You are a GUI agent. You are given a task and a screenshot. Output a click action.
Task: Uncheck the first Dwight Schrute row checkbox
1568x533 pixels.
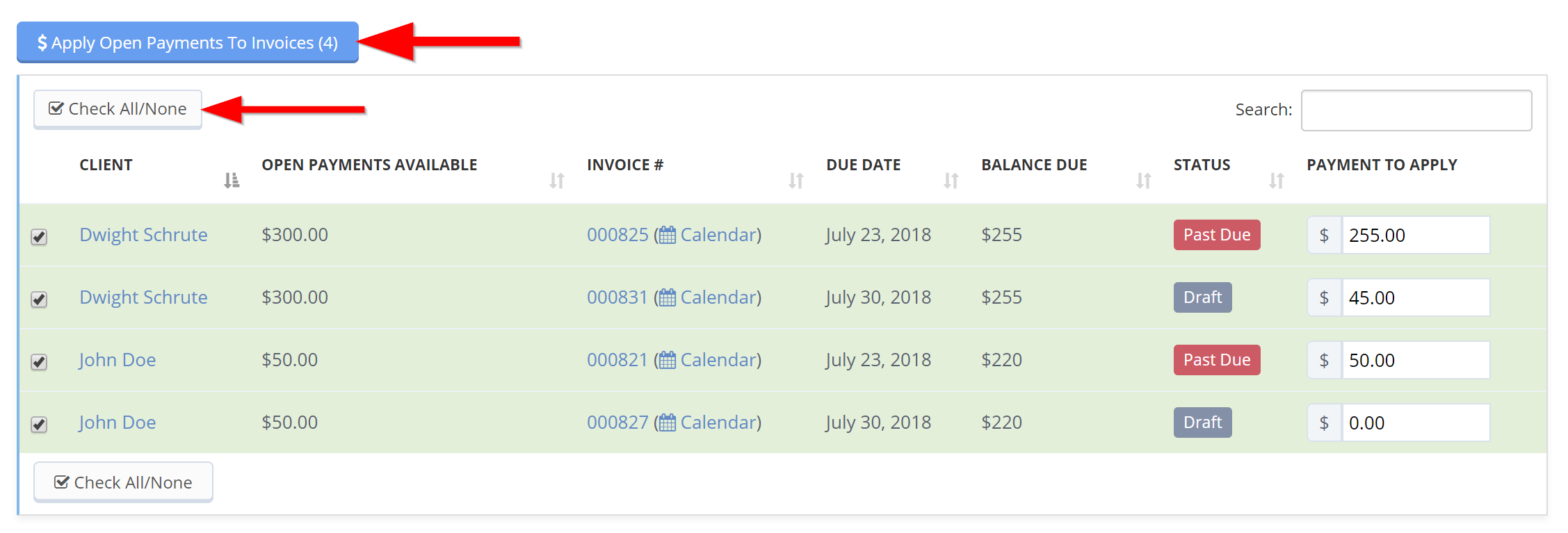tap(39, 237)
